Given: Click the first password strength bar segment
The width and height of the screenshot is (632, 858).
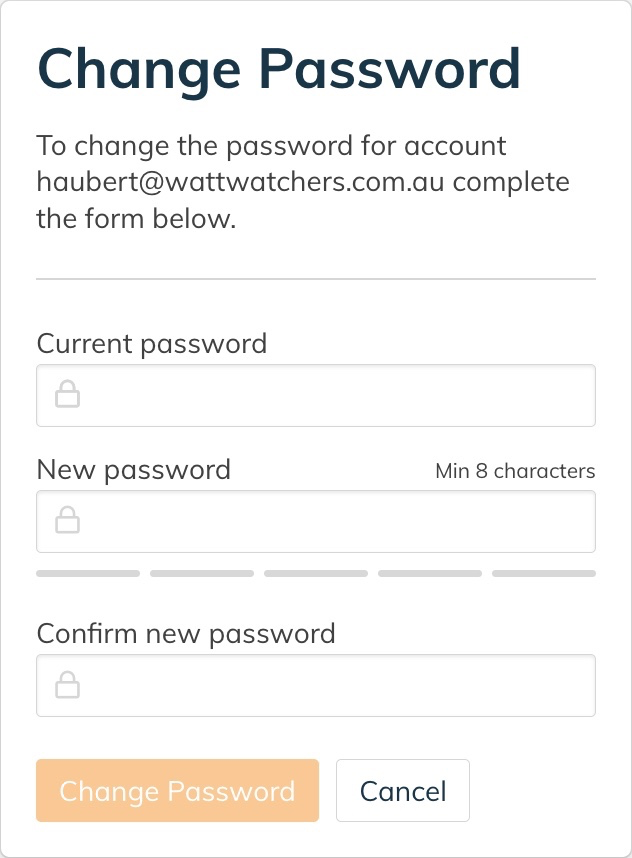Looking at the screenshot, I should [88, 573].
